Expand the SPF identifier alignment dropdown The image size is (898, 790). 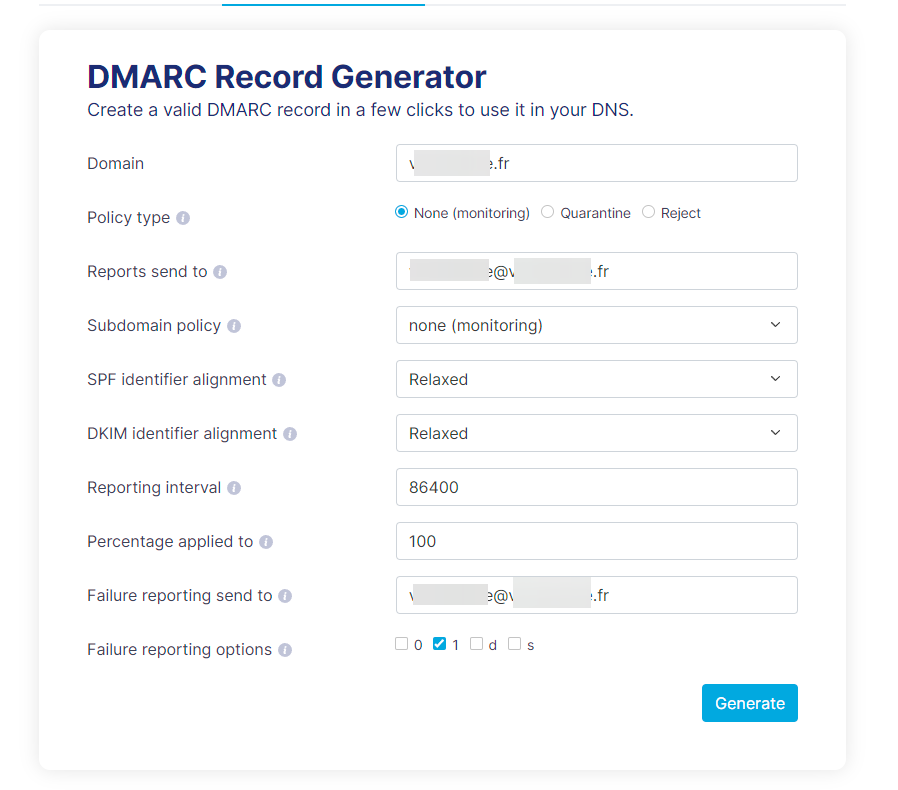[x=596, y=379]
